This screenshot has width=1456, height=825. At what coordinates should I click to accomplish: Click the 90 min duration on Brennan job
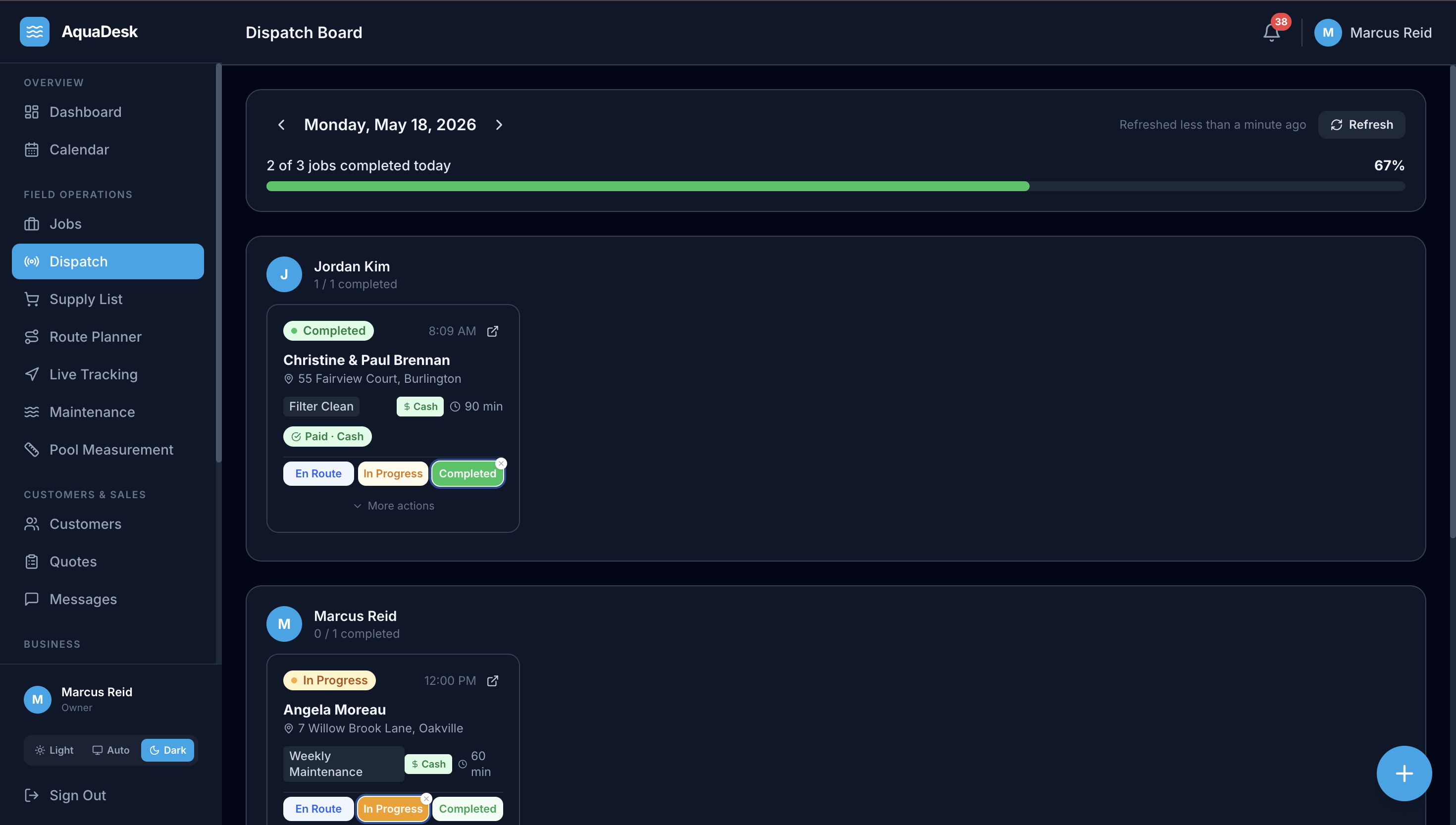476,406
